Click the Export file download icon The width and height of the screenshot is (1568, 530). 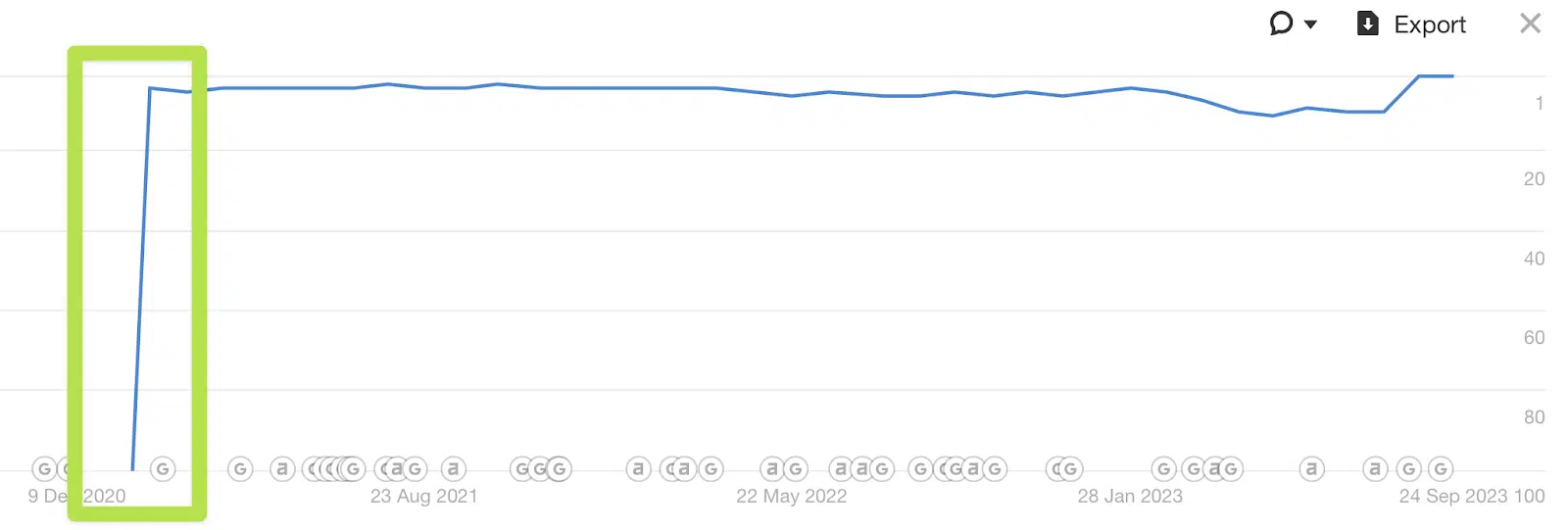pos(1367,24)
